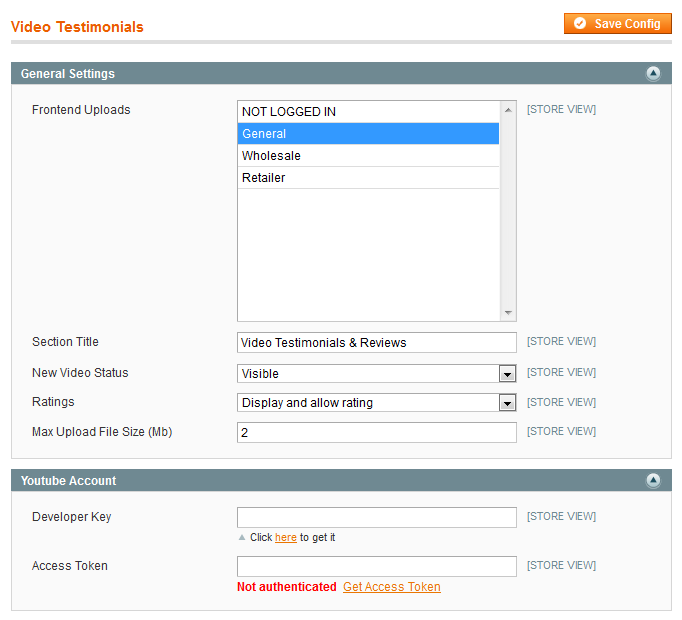Click the Developer Key input field
This screenshot has width=682, height=620.
point(377,517)
